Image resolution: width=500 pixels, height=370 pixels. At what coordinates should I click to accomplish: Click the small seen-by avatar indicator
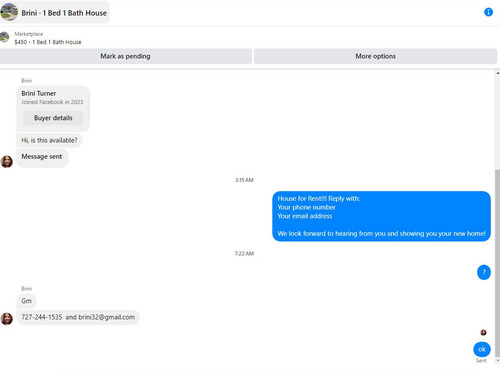(x=483, y=332)
